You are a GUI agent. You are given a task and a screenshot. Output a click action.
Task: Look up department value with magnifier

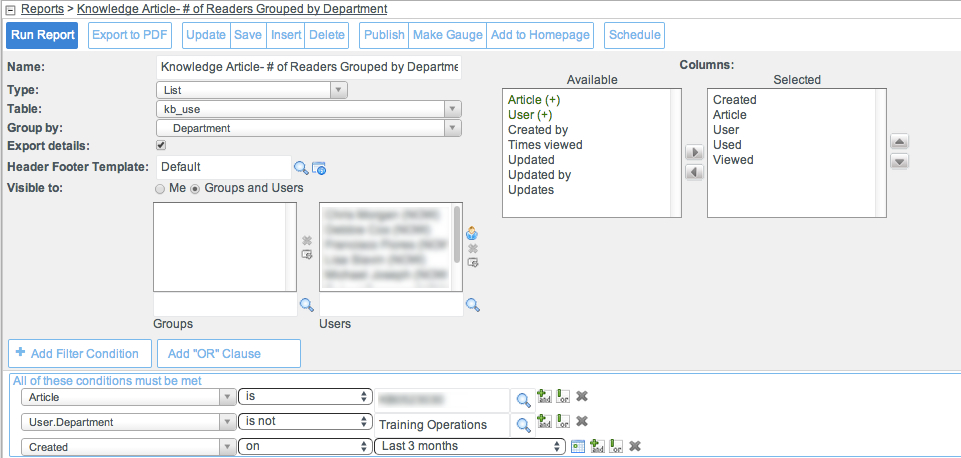coord(523,425)
